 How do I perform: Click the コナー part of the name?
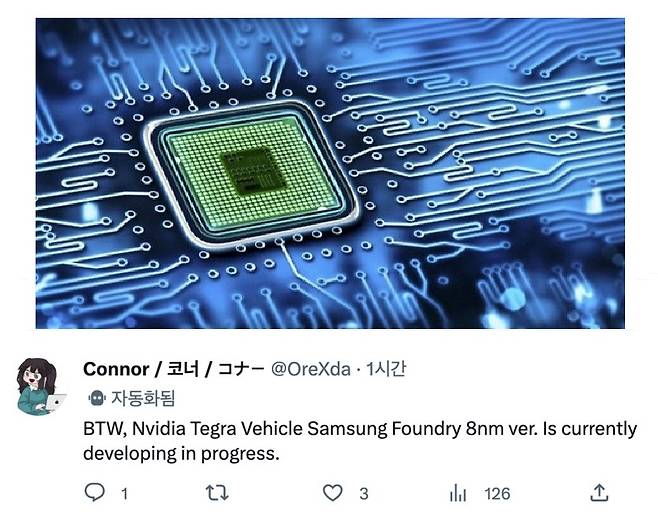241,369
